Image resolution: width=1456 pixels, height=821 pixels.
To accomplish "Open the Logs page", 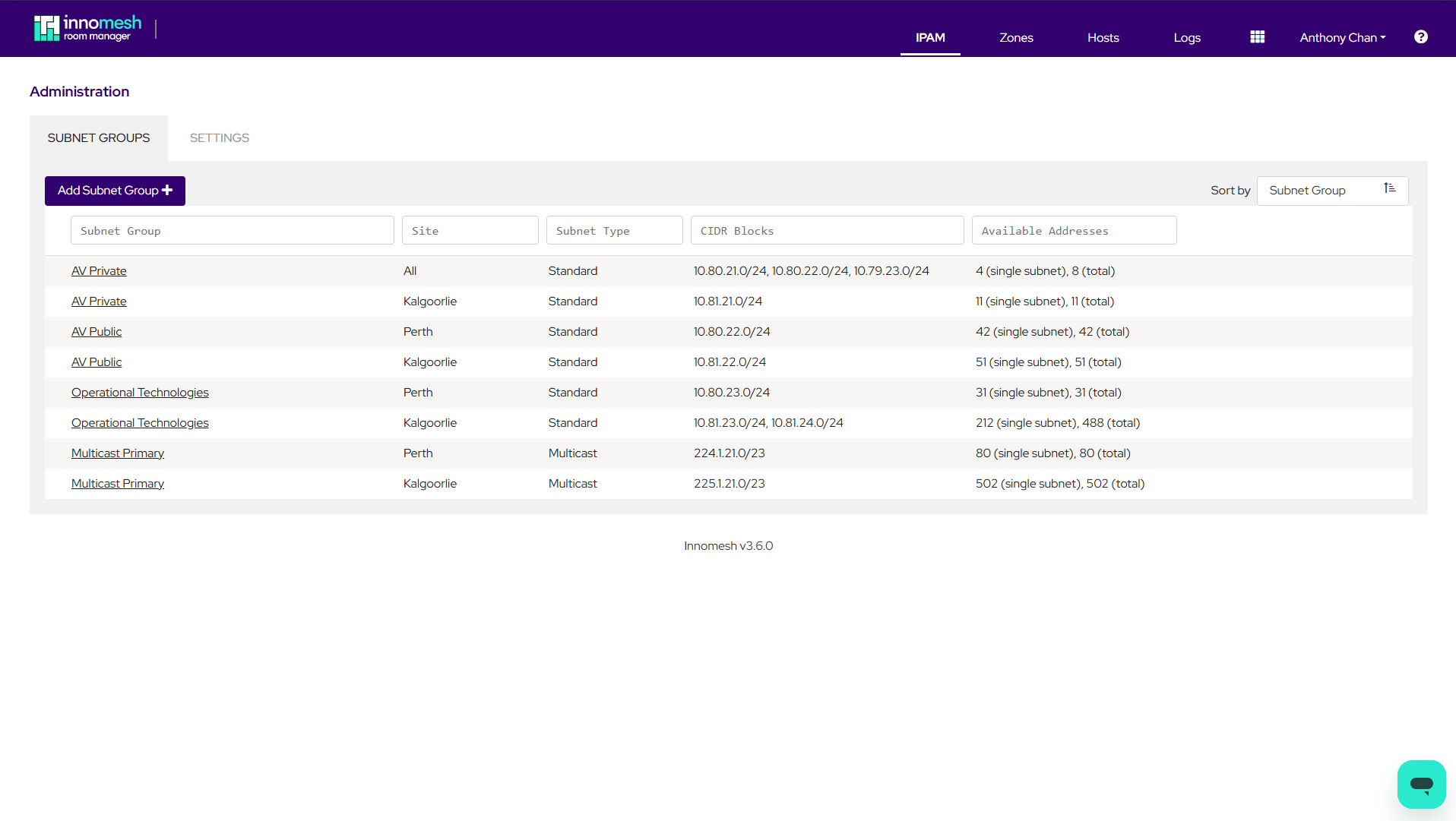I will pos(1186,37).
